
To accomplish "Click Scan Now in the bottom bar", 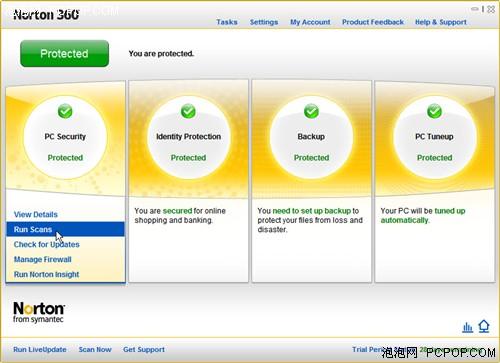I will (95, 350).
